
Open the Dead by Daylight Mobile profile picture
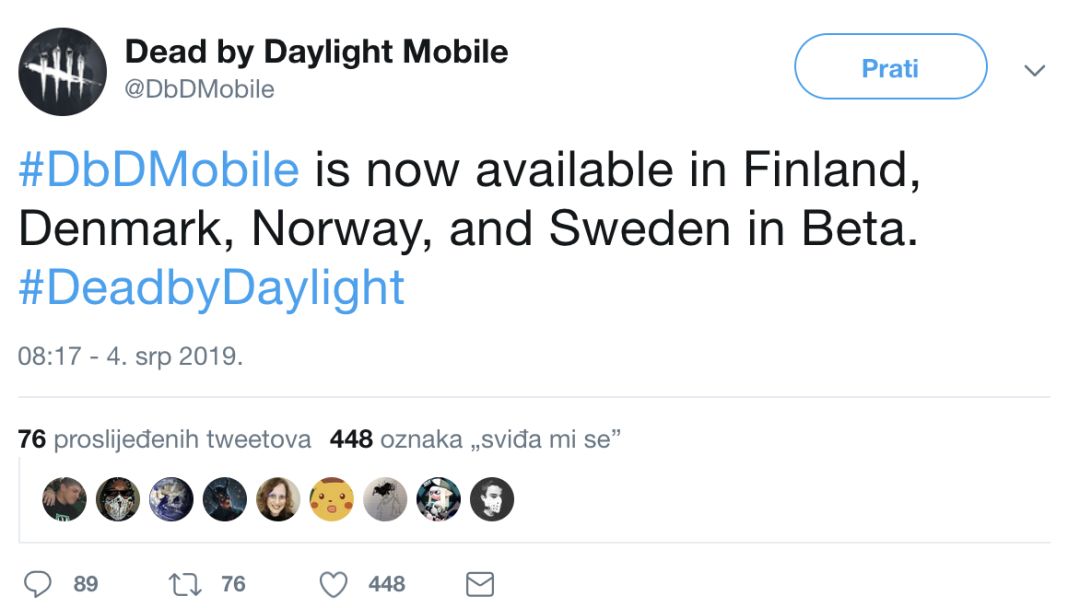62,71
